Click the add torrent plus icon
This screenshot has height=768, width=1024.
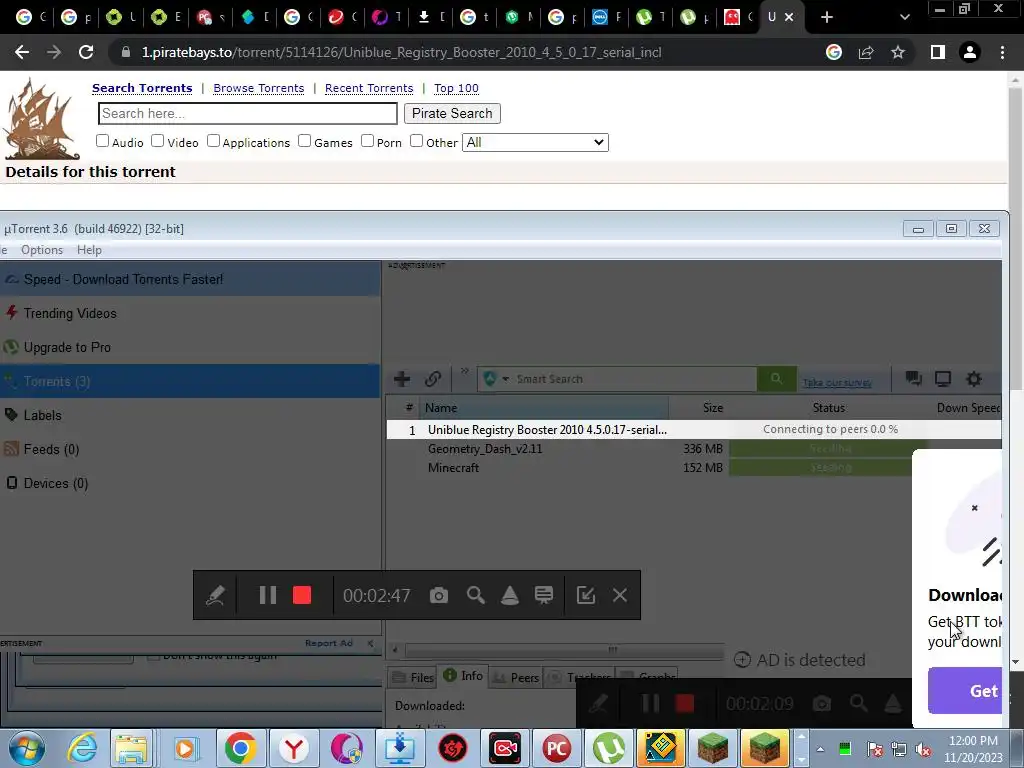[x=402, y=379]
